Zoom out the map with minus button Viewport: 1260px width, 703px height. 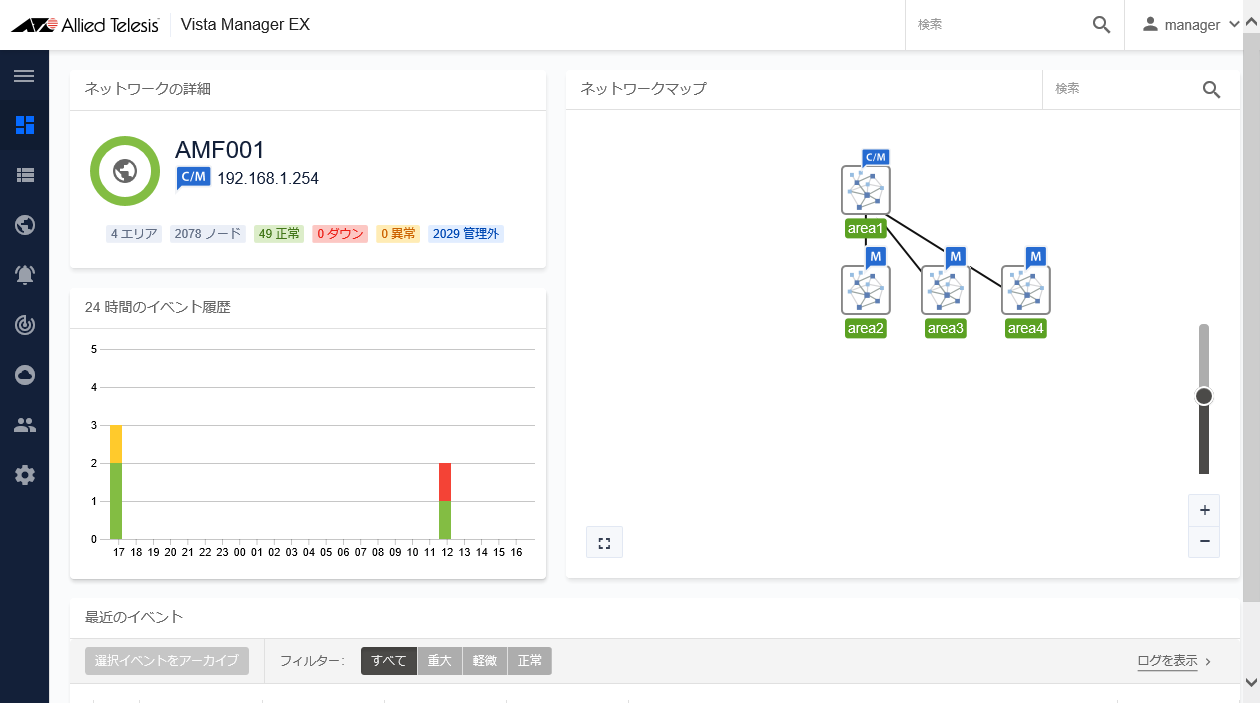1204,542
